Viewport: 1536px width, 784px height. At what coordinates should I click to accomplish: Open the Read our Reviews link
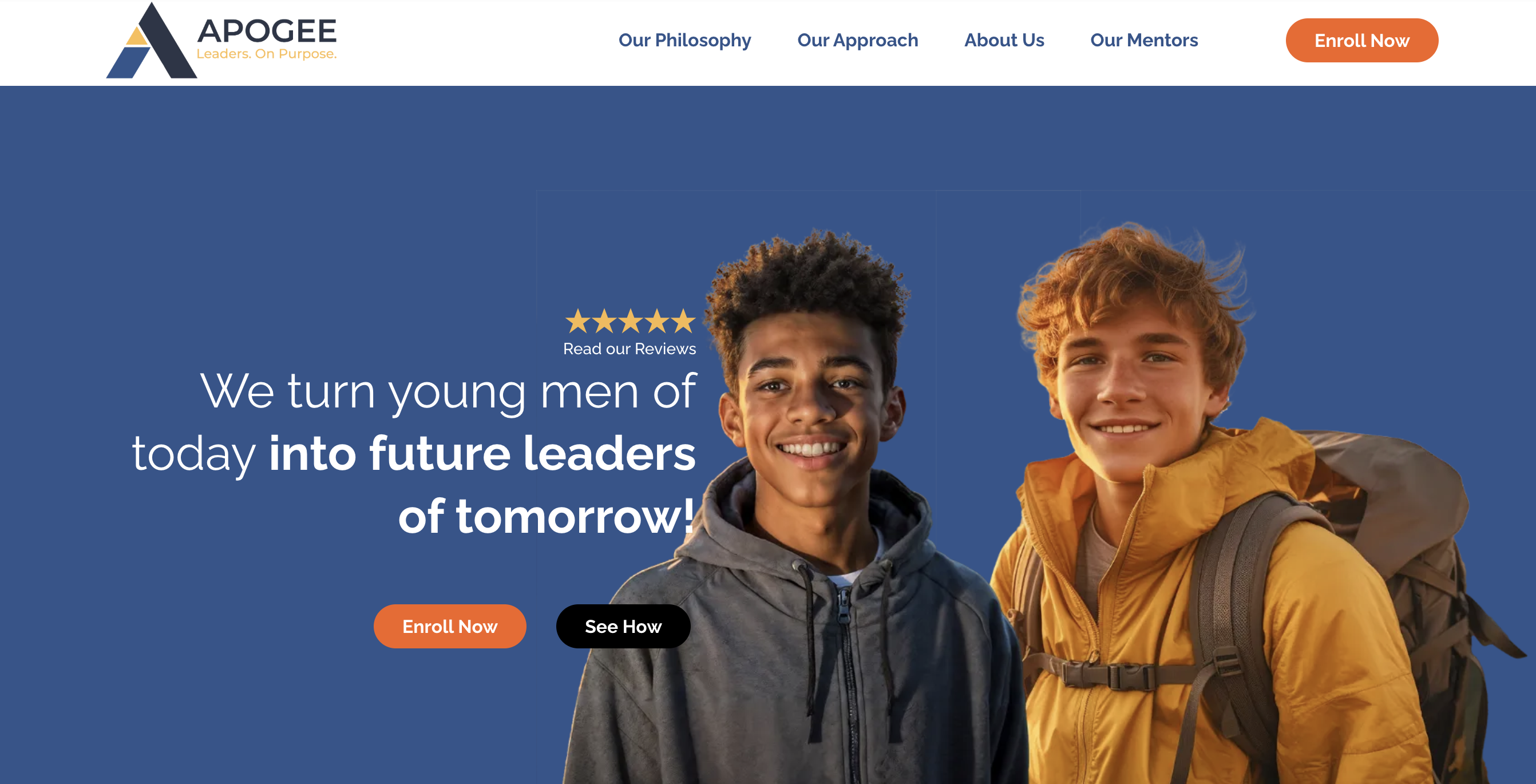(630, 349)
